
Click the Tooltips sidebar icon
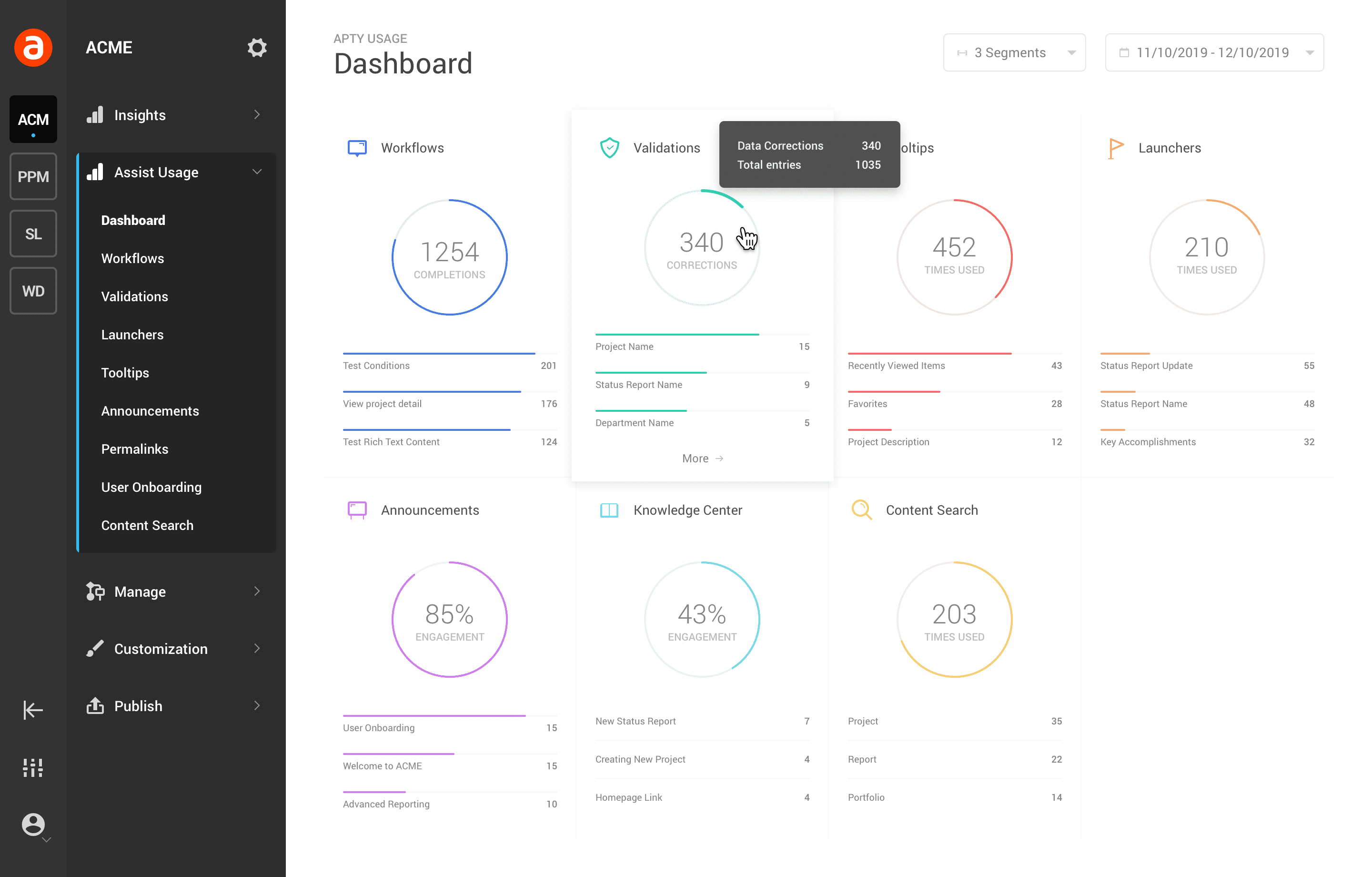[x=124, y=372]
